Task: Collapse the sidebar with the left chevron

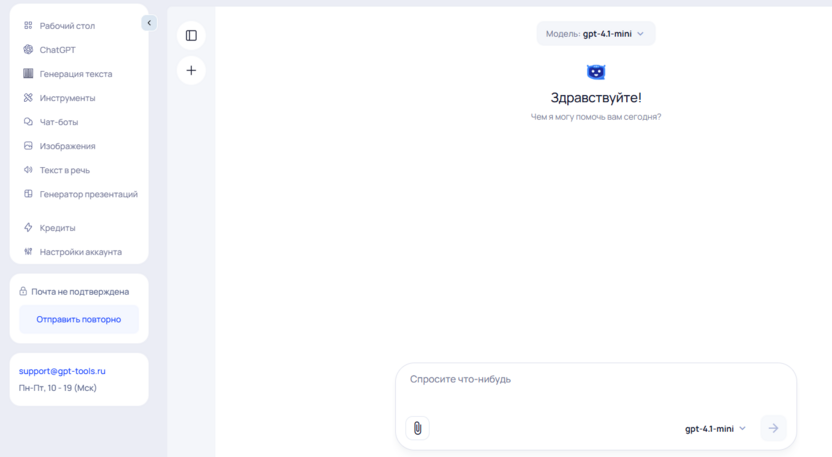Action: (149, 23)
